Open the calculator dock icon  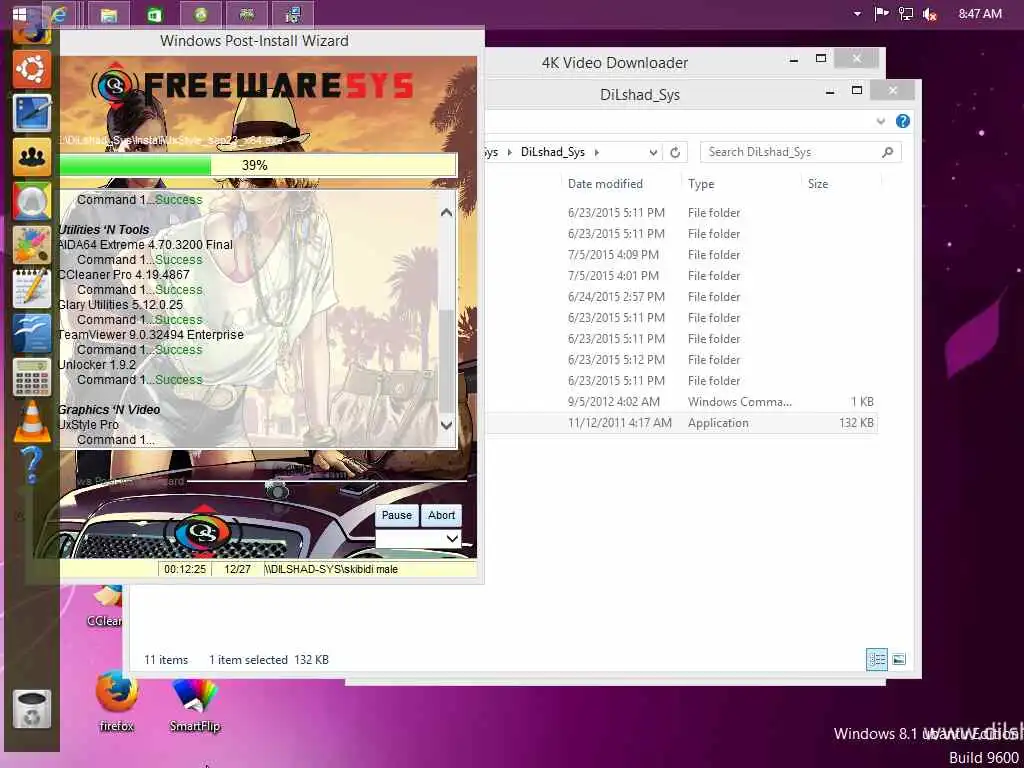click(x=31, y=377)
